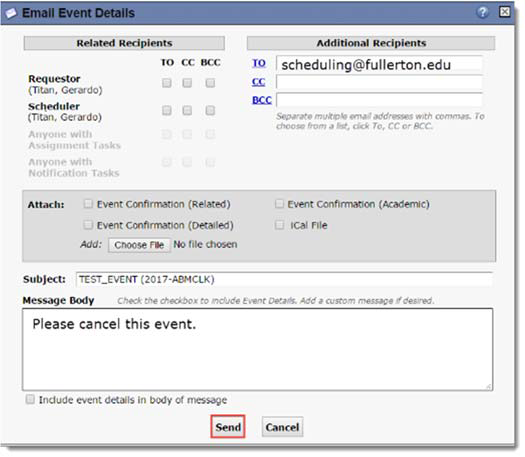Click the envelope icon beside the dialog title

(11, 13)
